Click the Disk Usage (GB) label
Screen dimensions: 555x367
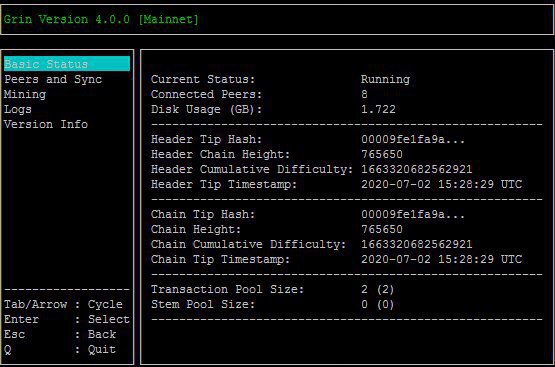click(x=207, y=109)
